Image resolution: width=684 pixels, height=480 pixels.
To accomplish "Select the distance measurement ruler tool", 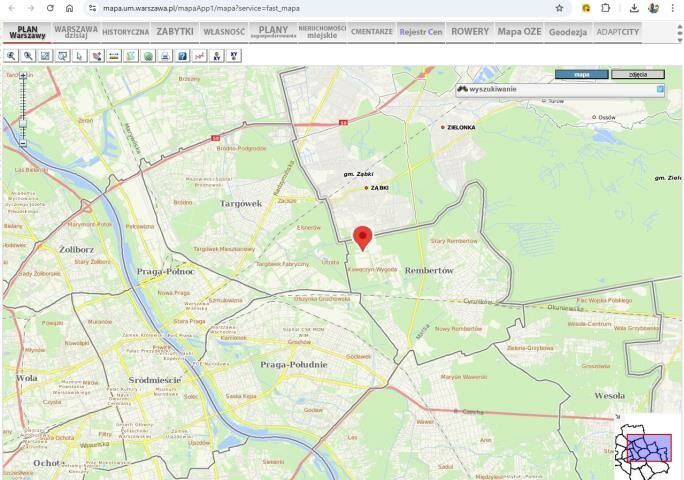I will pyautogui.click(x=114, y=56).
